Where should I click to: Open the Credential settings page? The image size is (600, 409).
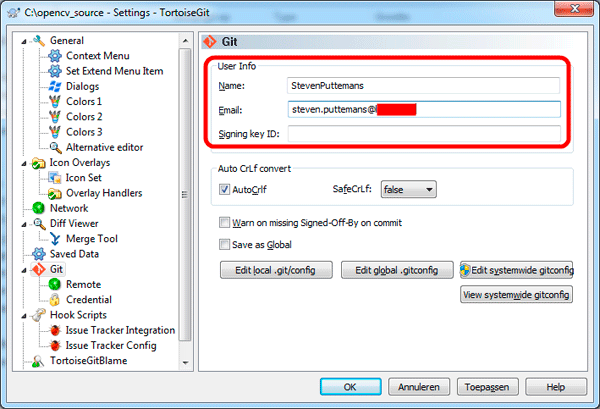point(89,300)
